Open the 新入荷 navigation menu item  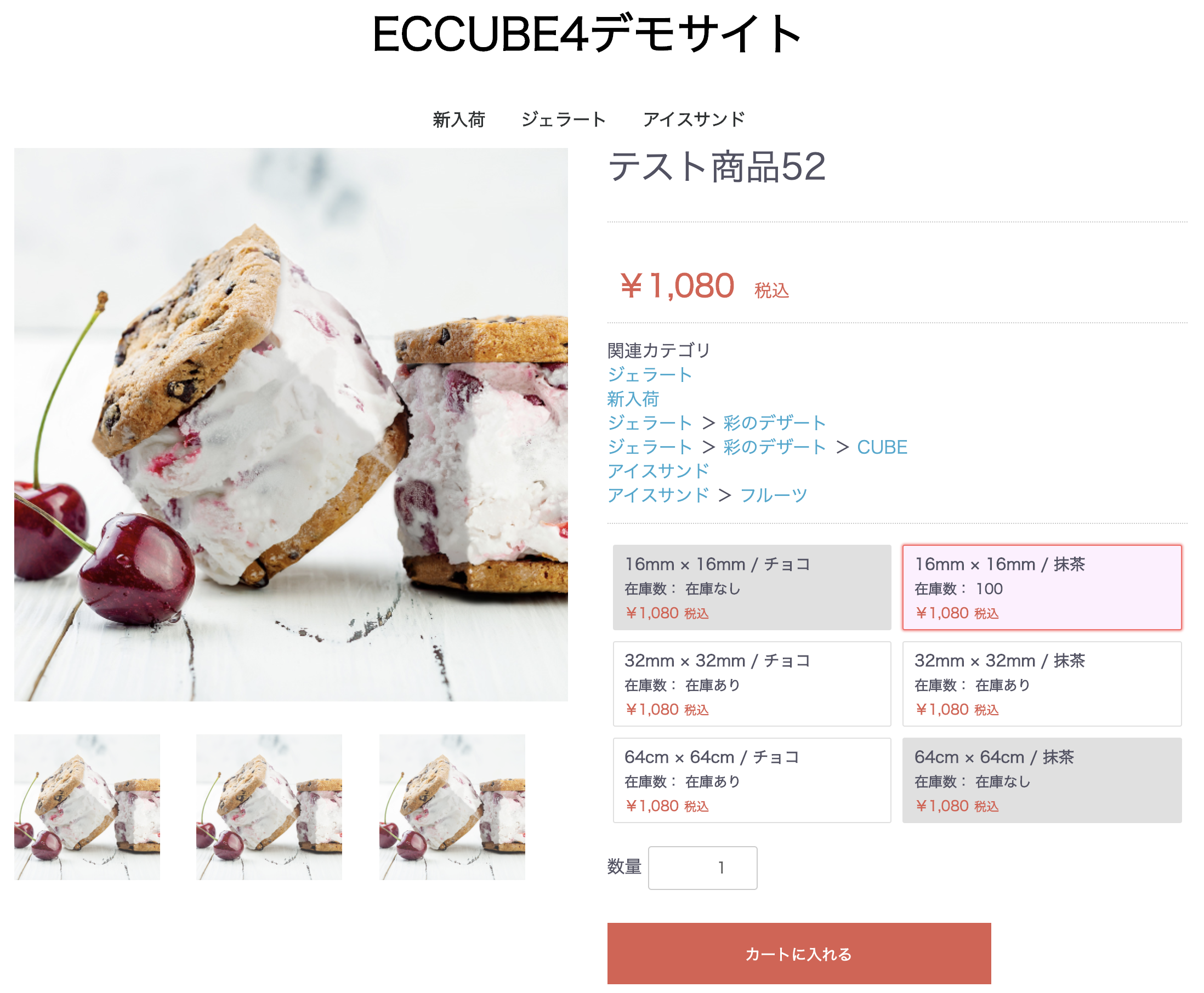pyautogui.click(x=458, y=119)
